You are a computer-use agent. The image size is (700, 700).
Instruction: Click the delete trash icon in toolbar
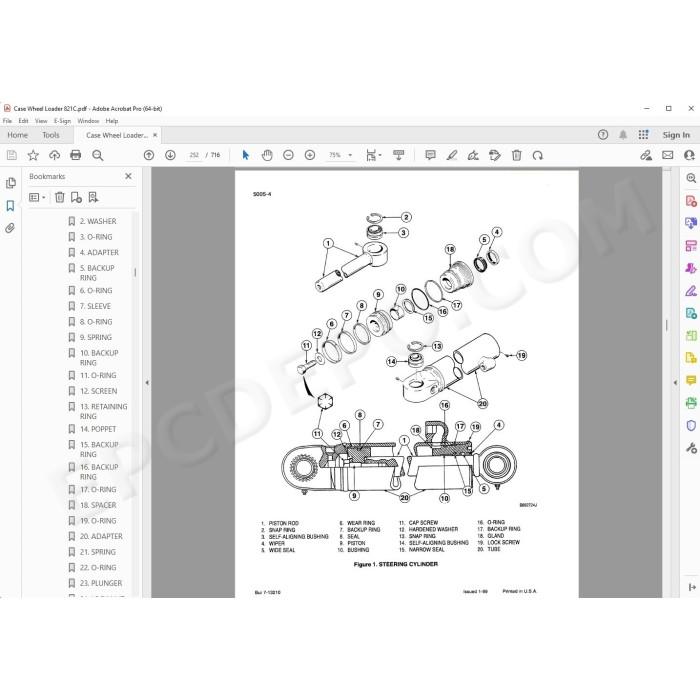[x=517, y=155]
